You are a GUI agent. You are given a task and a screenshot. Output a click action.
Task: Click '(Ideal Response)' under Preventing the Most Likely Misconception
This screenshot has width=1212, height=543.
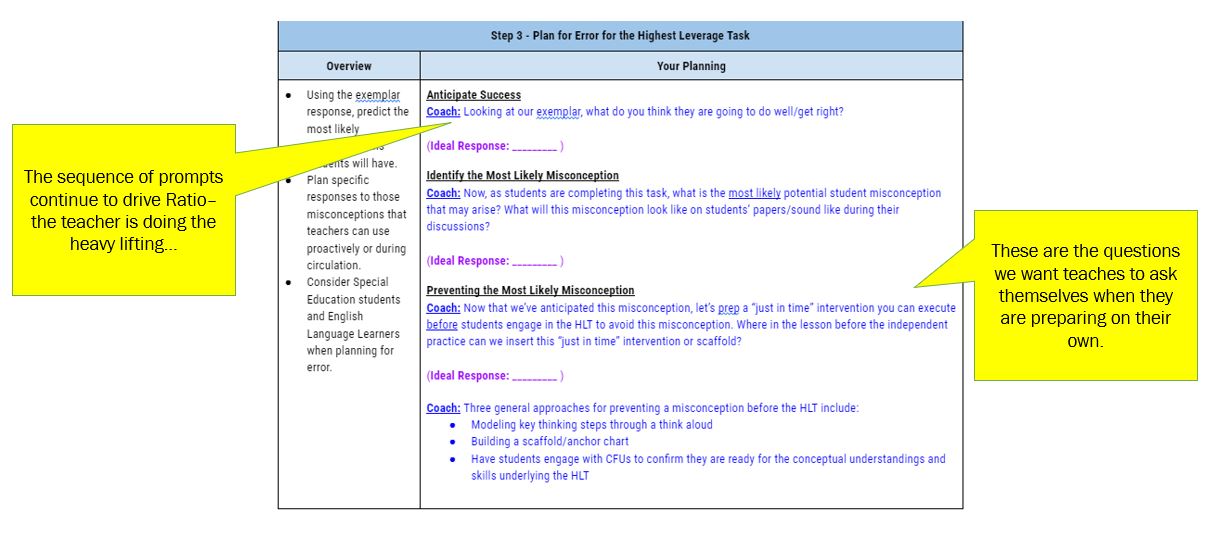pyautogui.click(x=495, y=376)
